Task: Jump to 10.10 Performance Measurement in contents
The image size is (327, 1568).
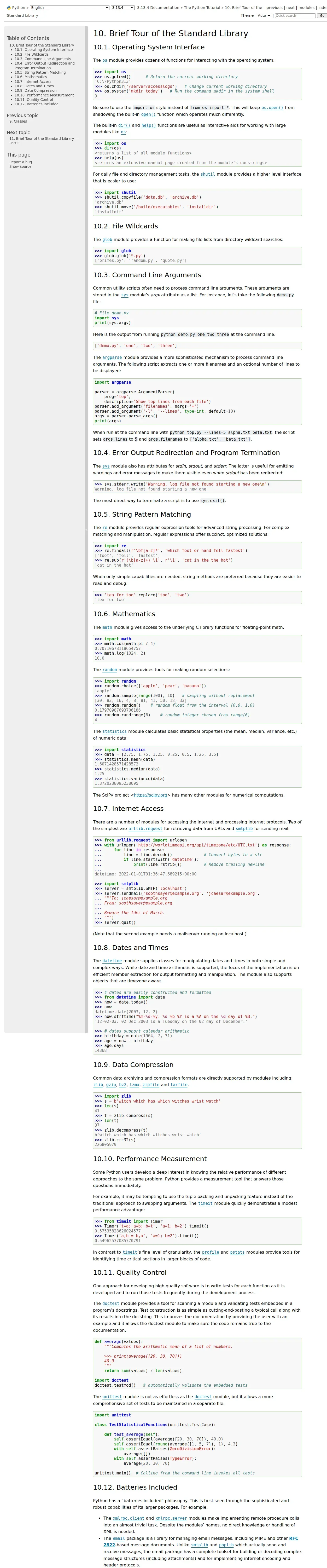Action: coord(44,95)
